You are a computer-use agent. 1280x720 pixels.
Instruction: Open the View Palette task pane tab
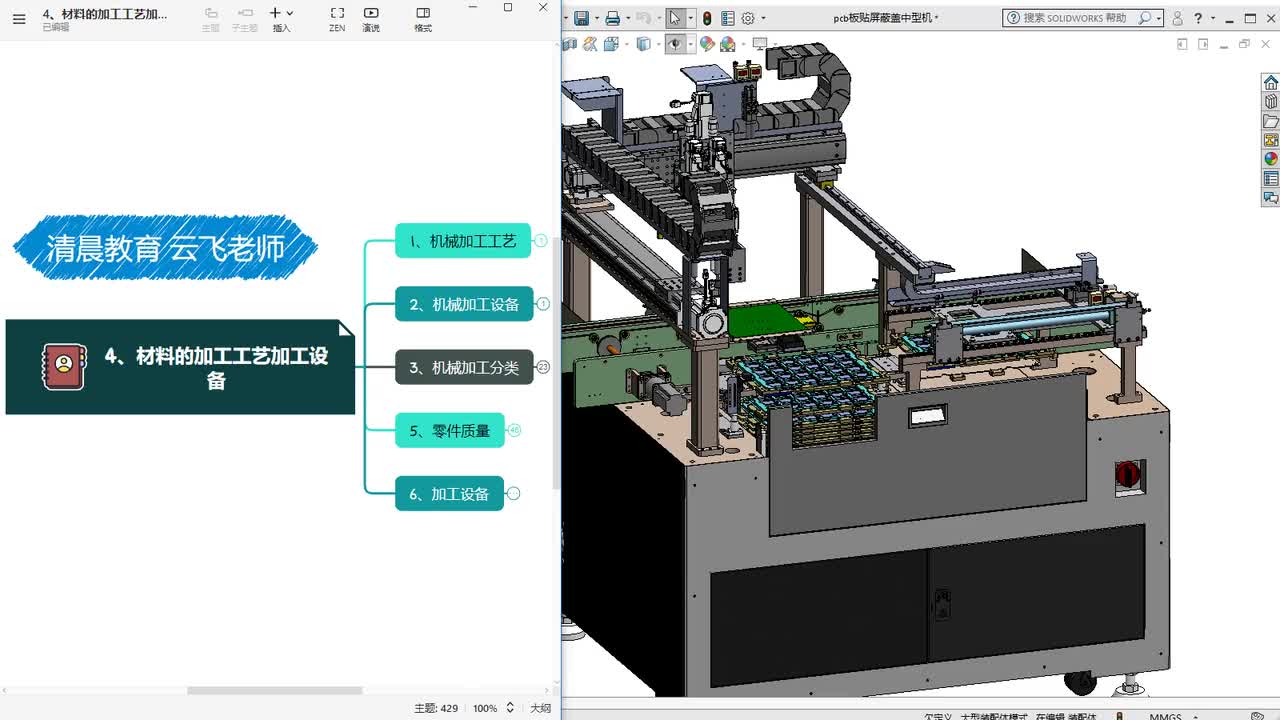(1271, 140)
